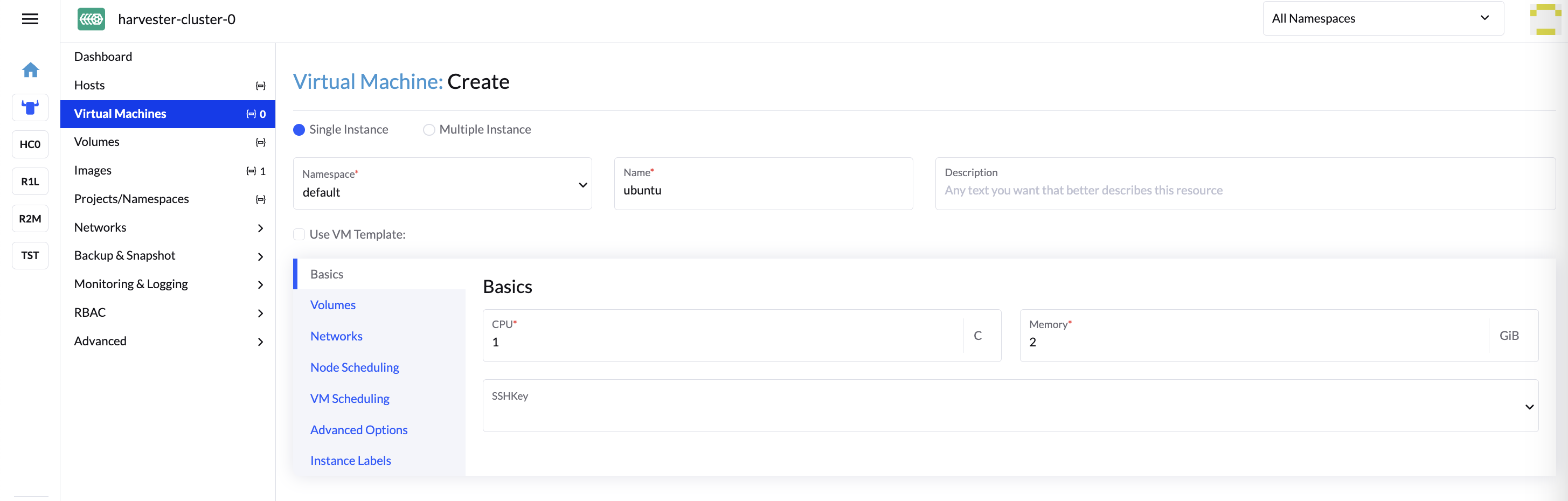Open the All Namespaces dropdown

coord(1382,19)
